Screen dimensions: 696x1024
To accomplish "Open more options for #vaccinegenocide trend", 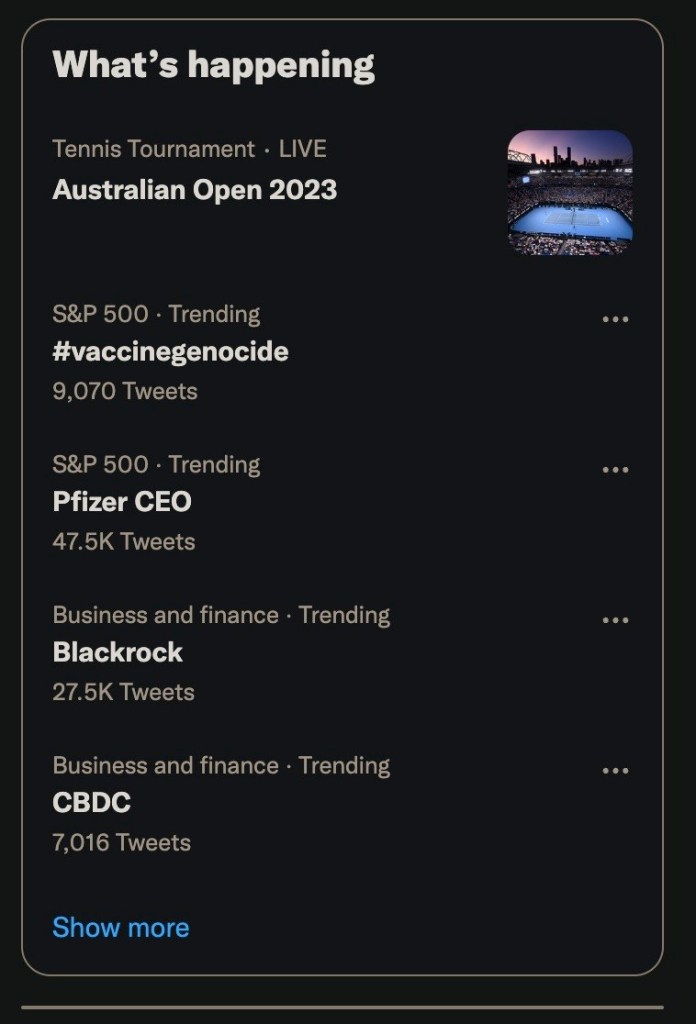I will click(x=615, y=320).
